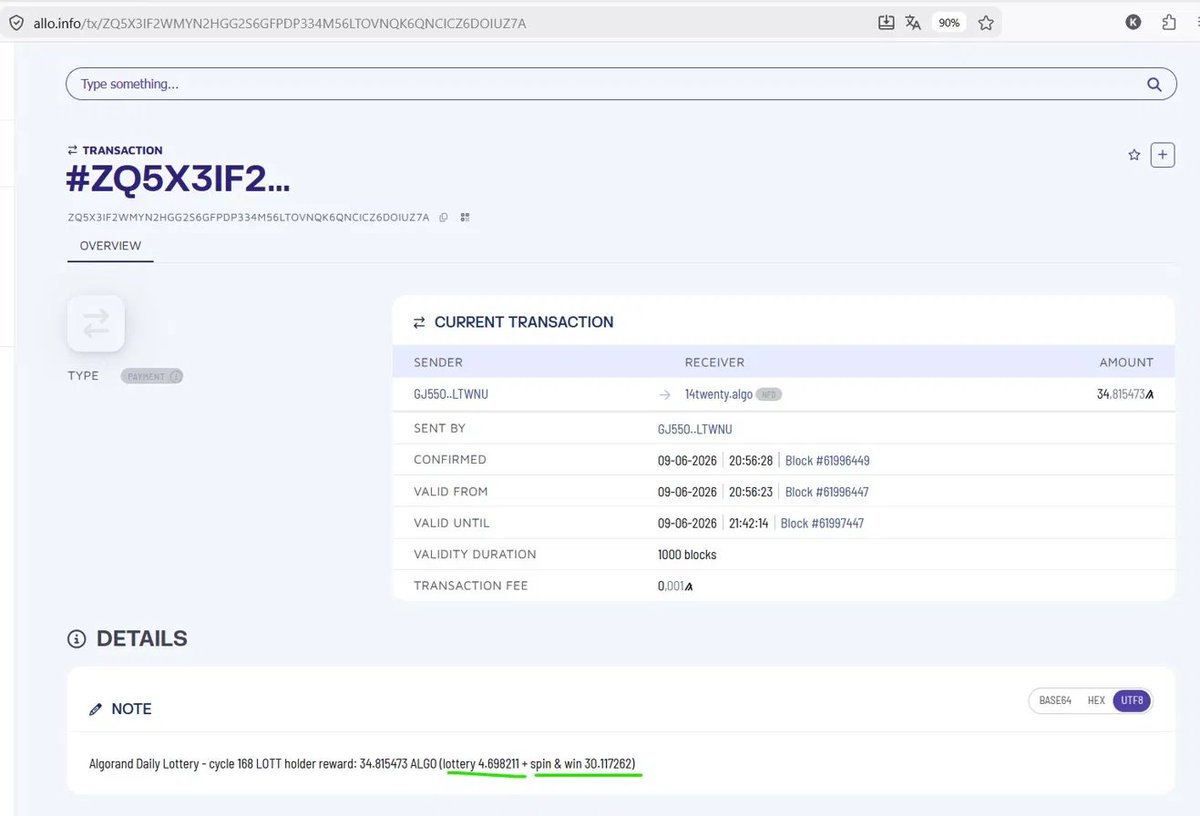Click the allo.info URL in address bar
1200x816 pixels.
280,22
